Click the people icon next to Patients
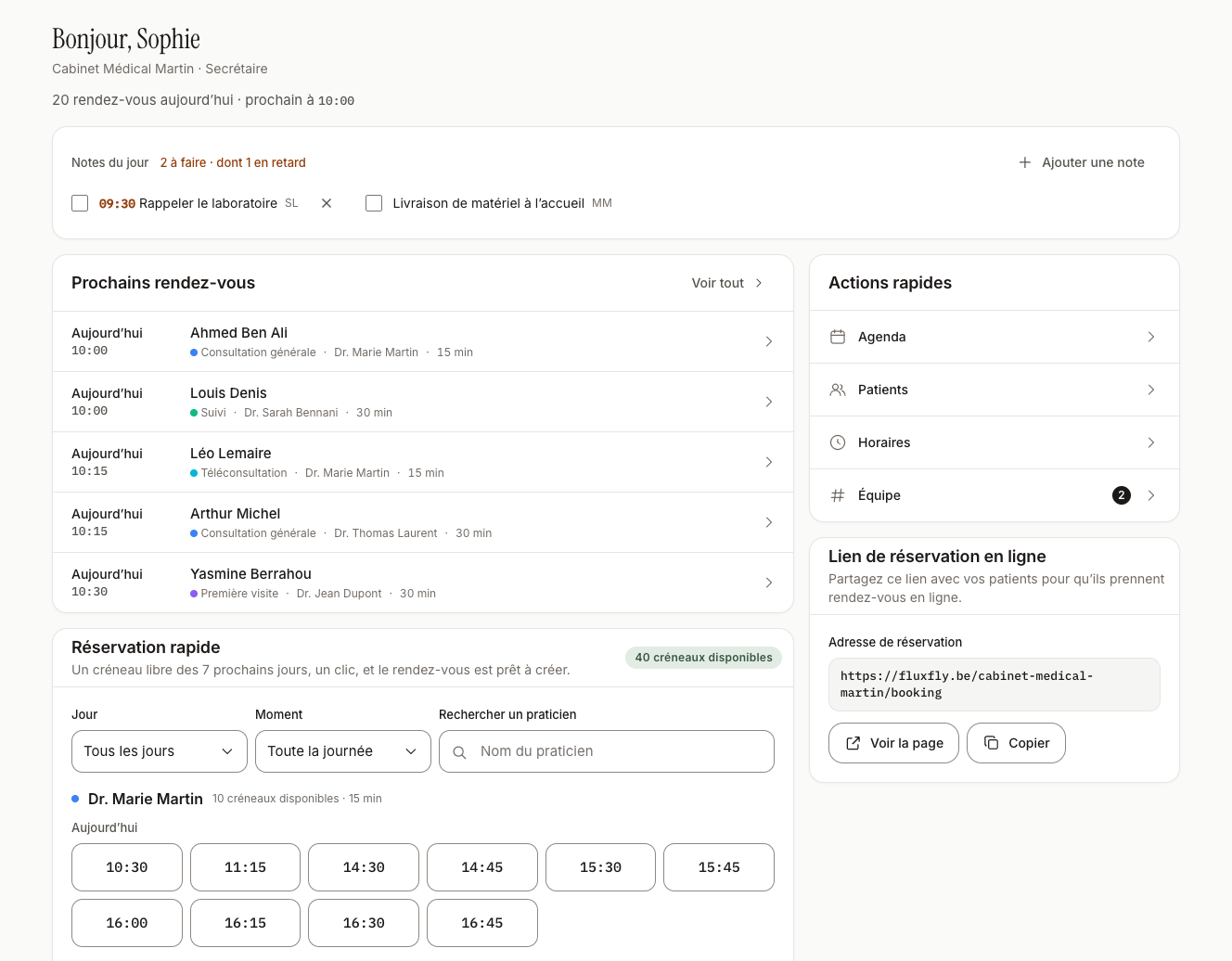Screen dimensions: 1232x961 838,390
